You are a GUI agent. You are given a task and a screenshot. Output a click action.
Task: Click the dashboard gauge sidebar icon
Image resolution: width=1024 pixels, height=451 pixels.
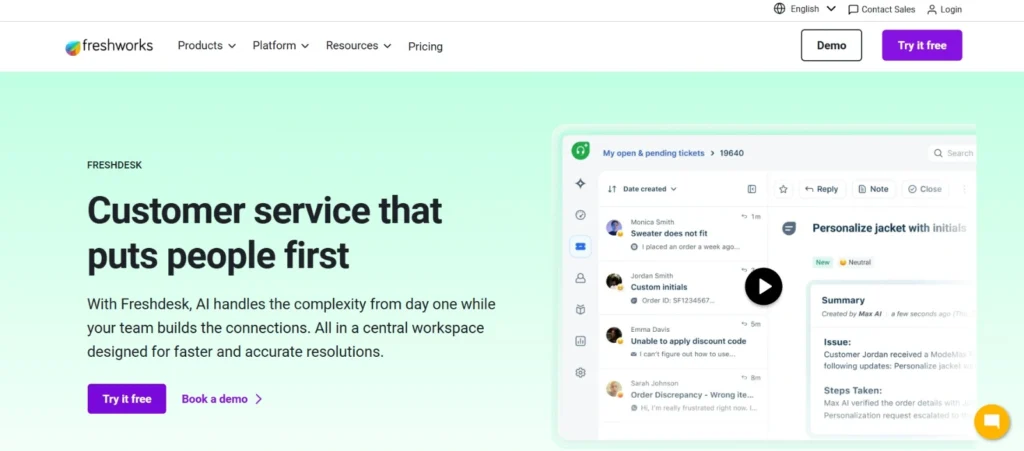580,215
